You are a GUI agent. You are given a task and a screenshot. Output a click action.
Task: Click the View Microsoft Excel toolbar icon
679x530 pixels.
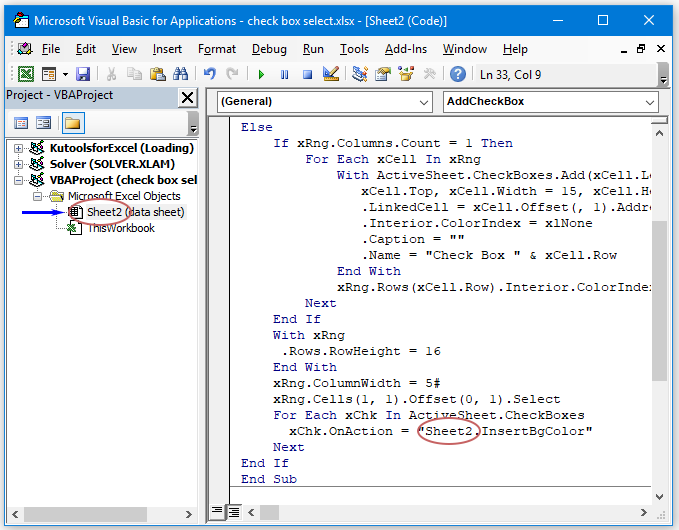click(x=25, y=74)
